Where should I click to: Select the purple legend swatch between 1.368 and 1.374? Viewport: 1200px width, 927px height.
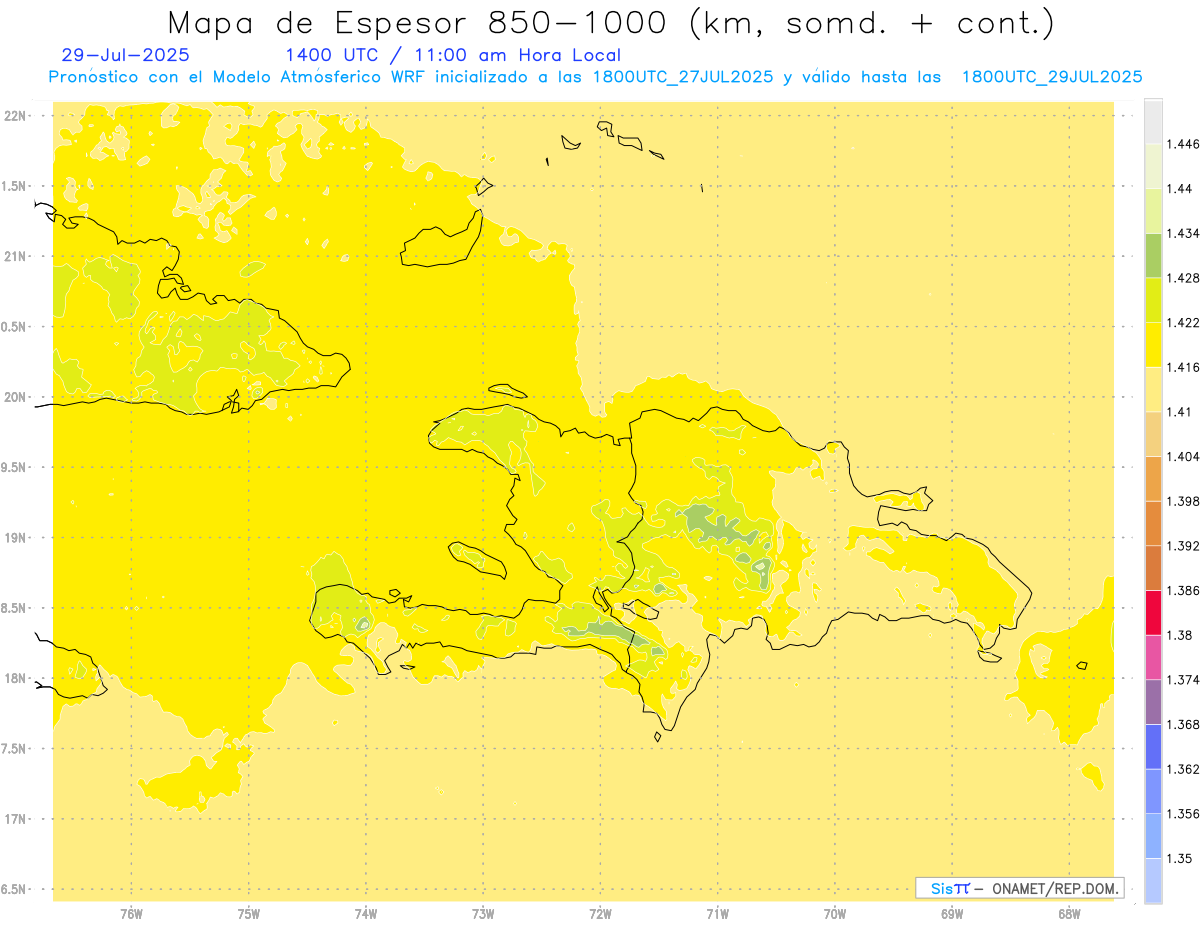tap(1153, 702)
